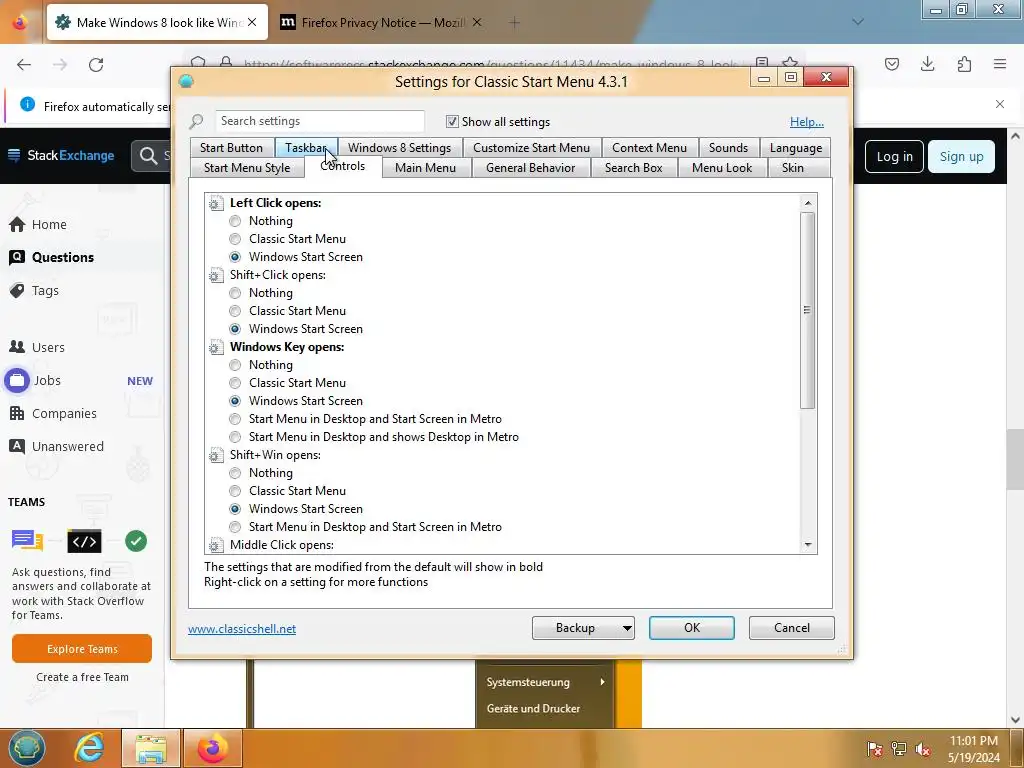1024x768 pixels.
Task: Click the network tray icon
Action: pos(899,749)
